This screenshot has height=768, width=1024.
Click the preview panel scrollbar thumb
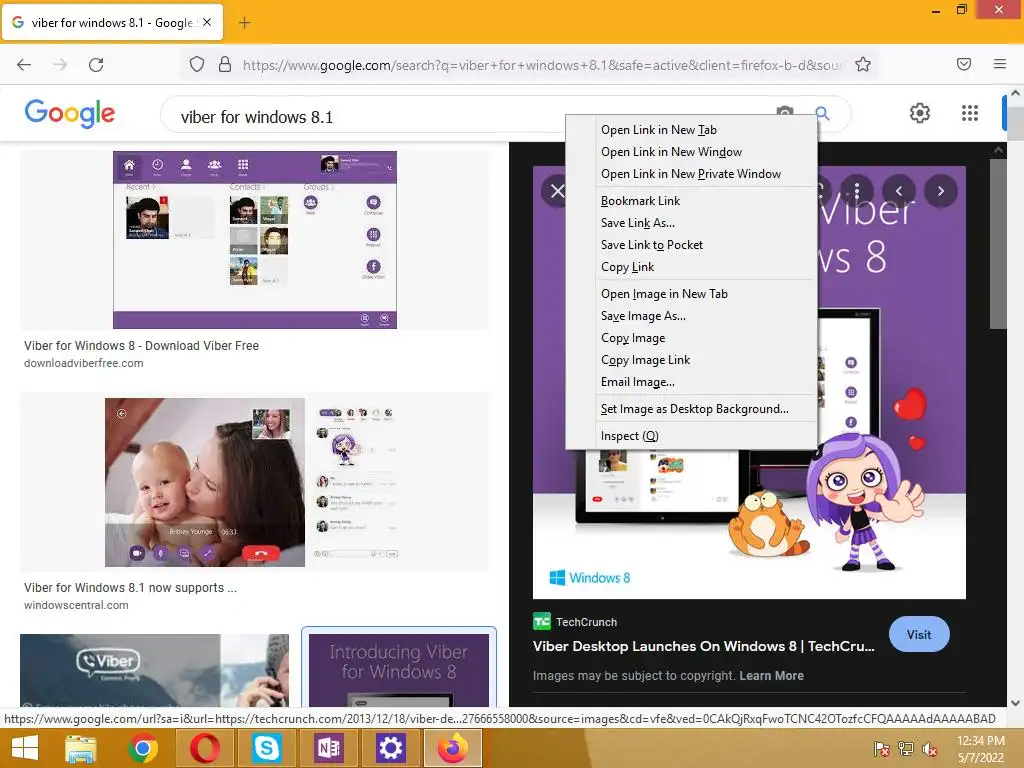[998, 244]
